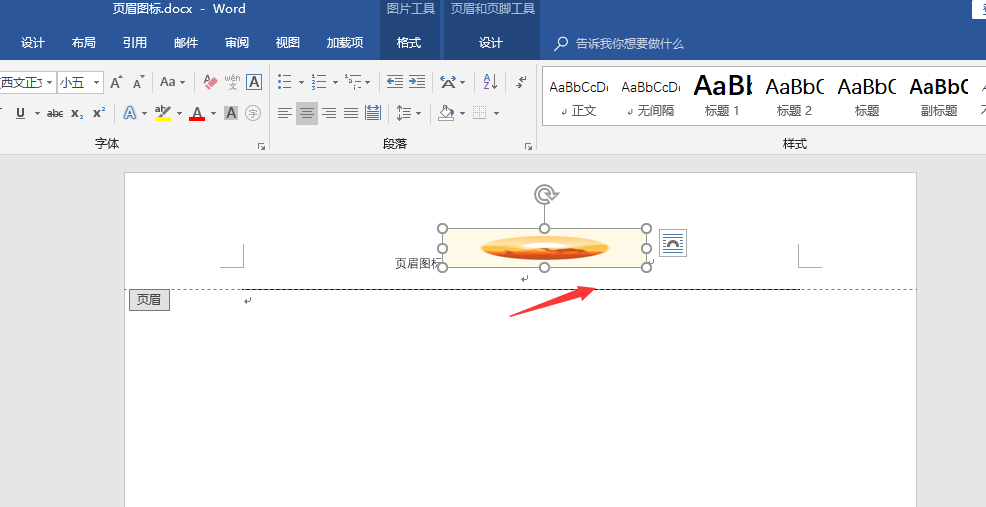Open paragraph dialog launcher

(x=528, y=147)
